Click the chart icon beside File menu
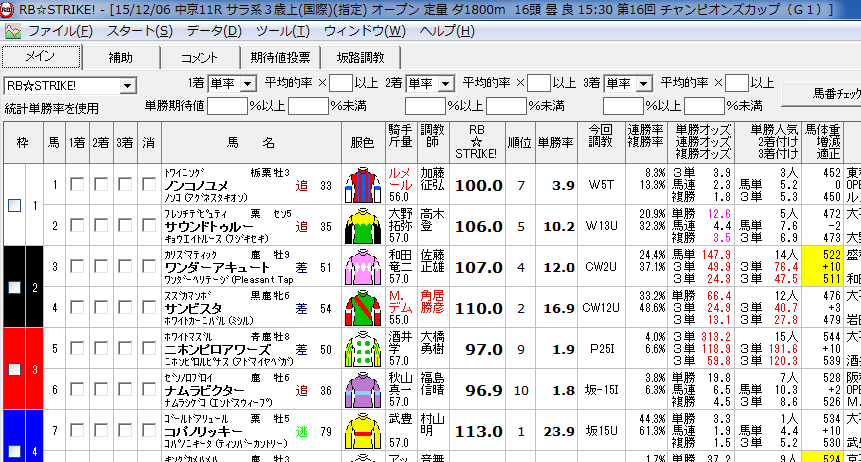The image size is (861, 462). 13,31
